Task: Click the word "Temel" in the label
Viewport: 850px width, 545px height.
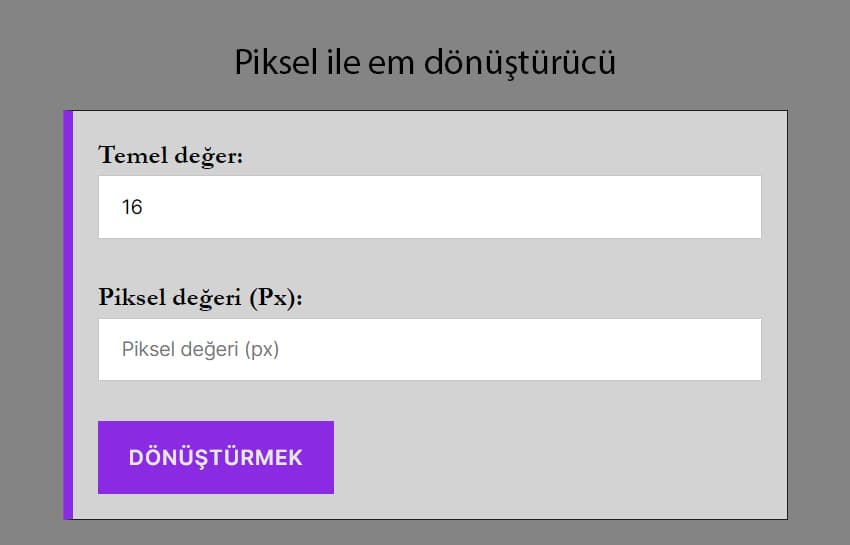Action: tap(130, 156)
